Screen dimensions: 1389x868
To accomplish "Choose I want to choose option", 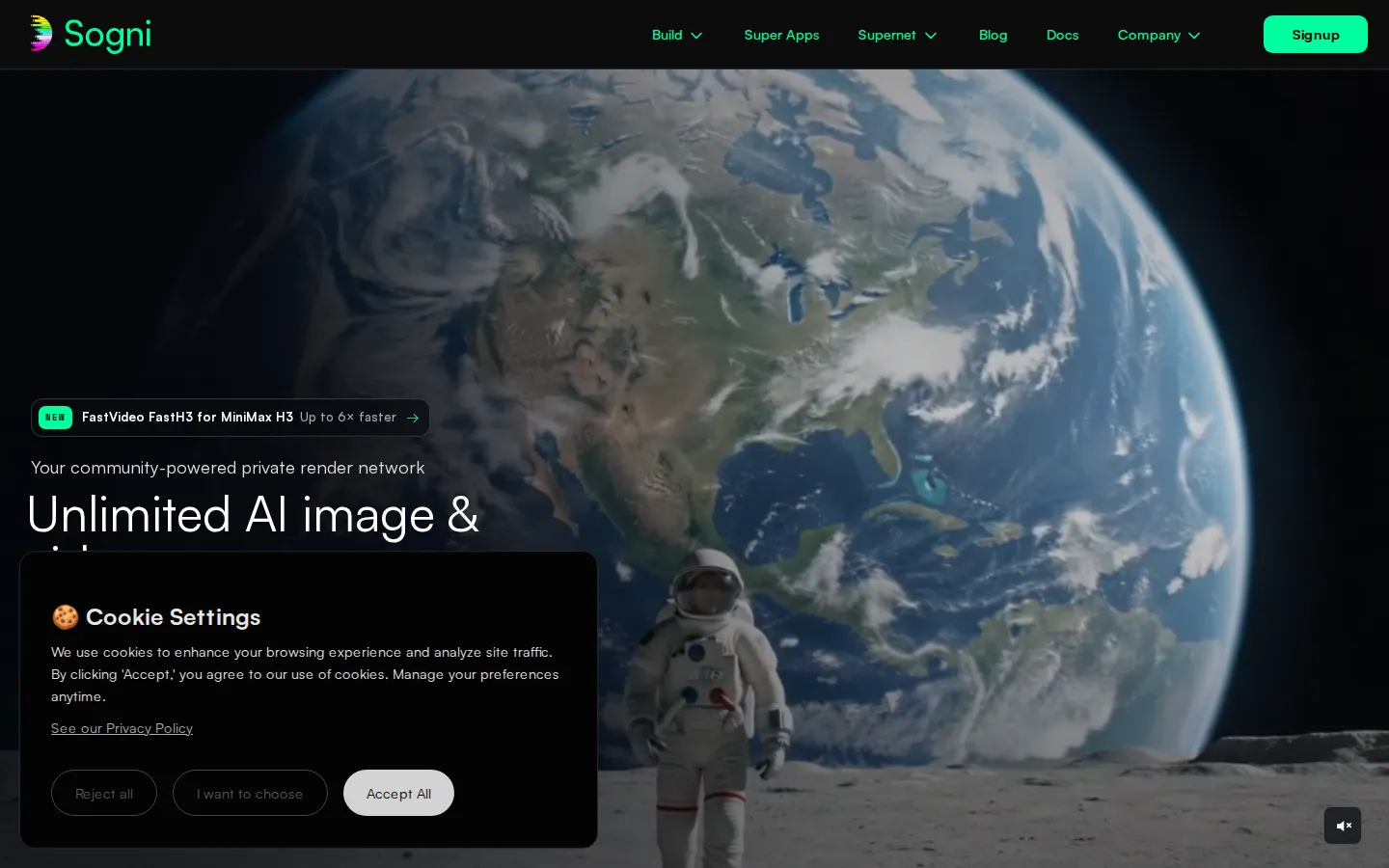I will tap(250, 793).
